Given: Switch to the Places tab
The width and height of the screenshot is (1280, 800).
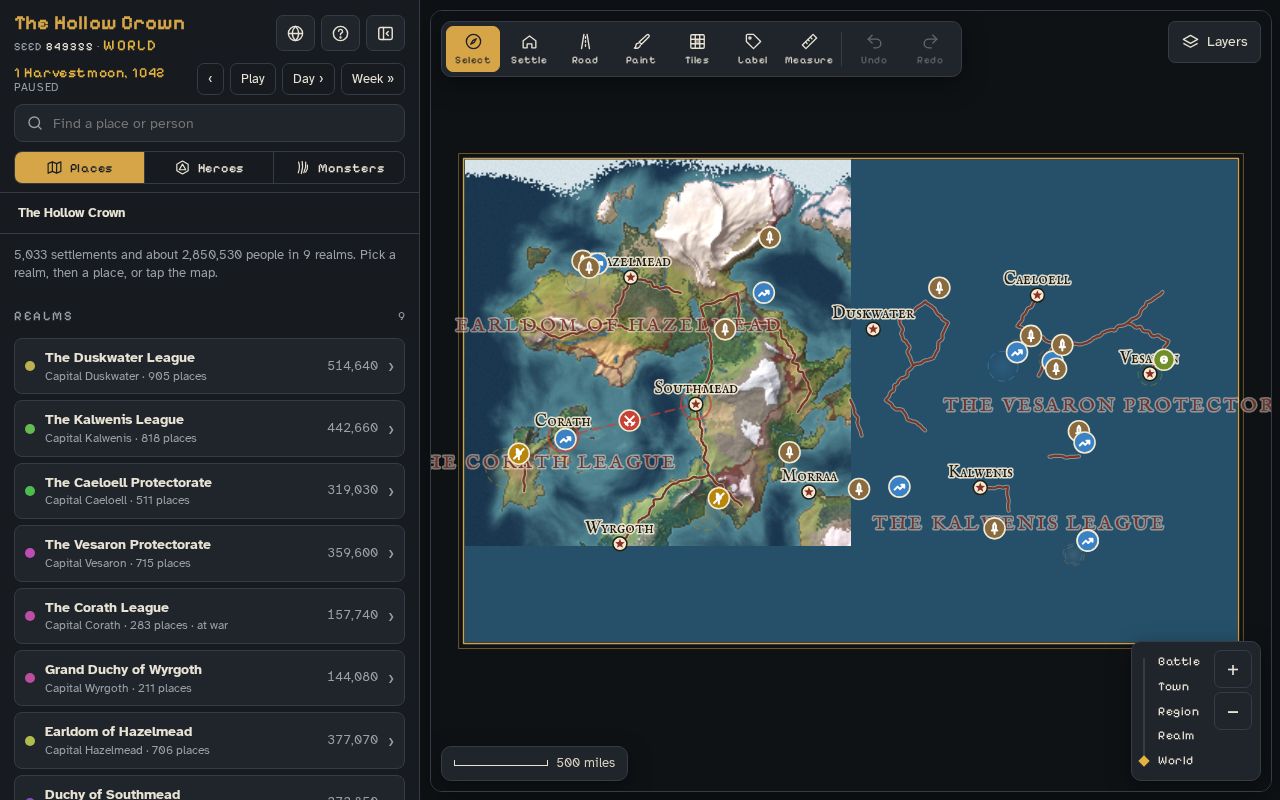Looking at the screenshot, I should (80, 168).
